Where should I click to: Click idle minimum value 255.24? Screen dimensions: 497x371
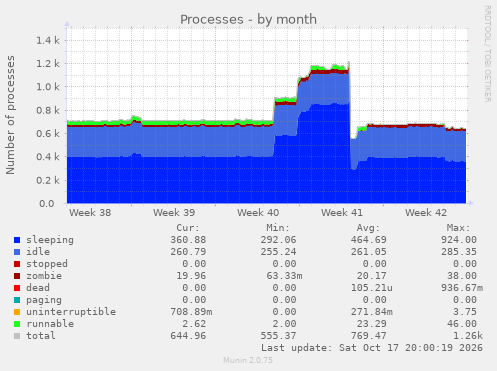(278, 252)
